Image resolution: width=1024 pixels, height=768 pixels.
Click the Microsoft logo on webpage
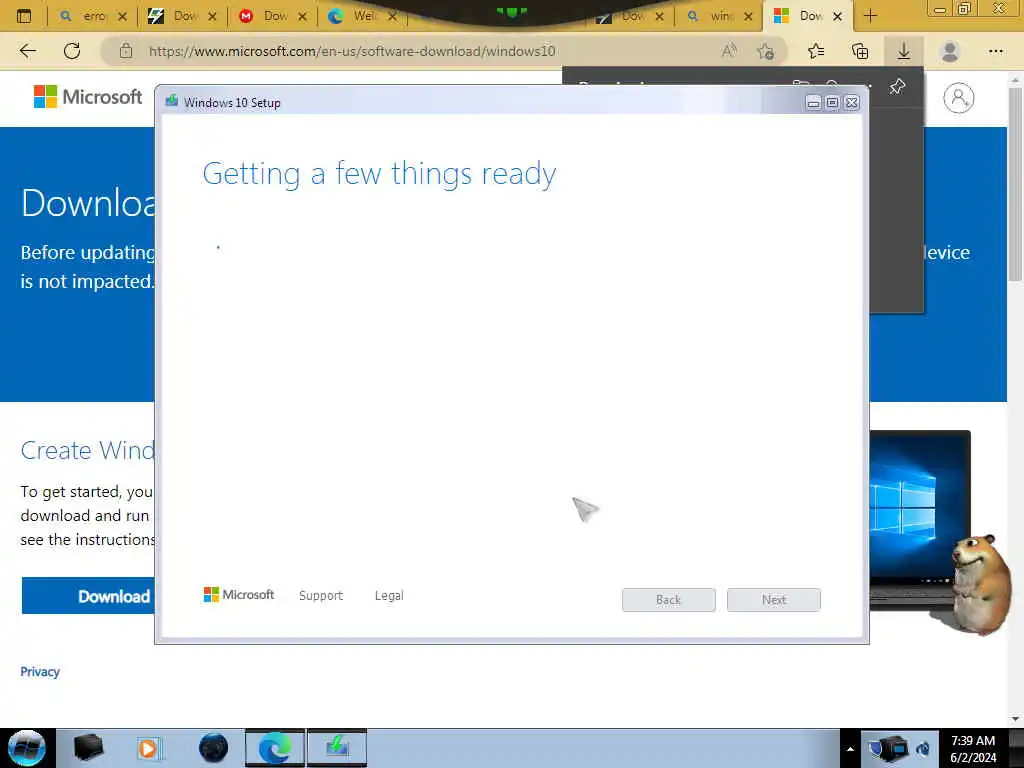pos(88,97)
